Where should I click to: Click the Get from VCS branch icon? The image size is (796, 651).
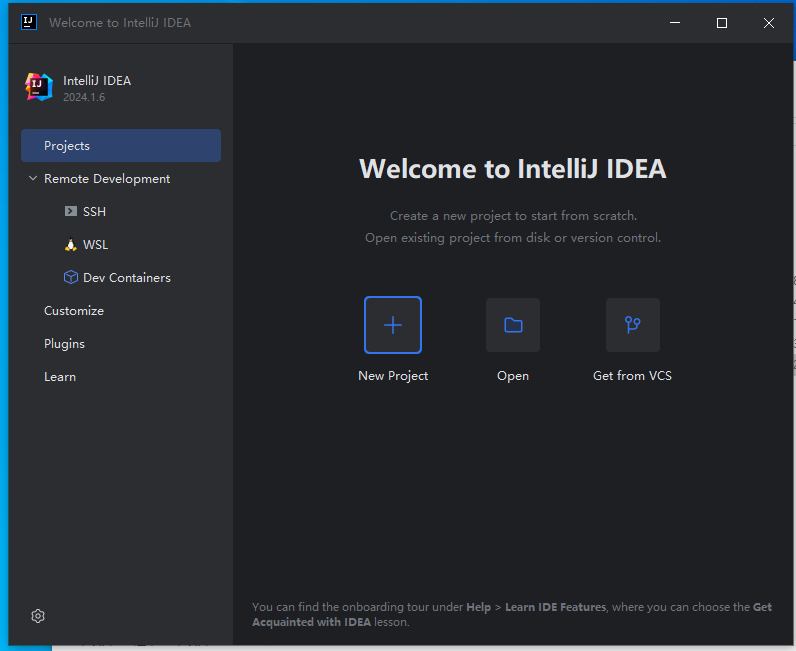click(633, 325)
